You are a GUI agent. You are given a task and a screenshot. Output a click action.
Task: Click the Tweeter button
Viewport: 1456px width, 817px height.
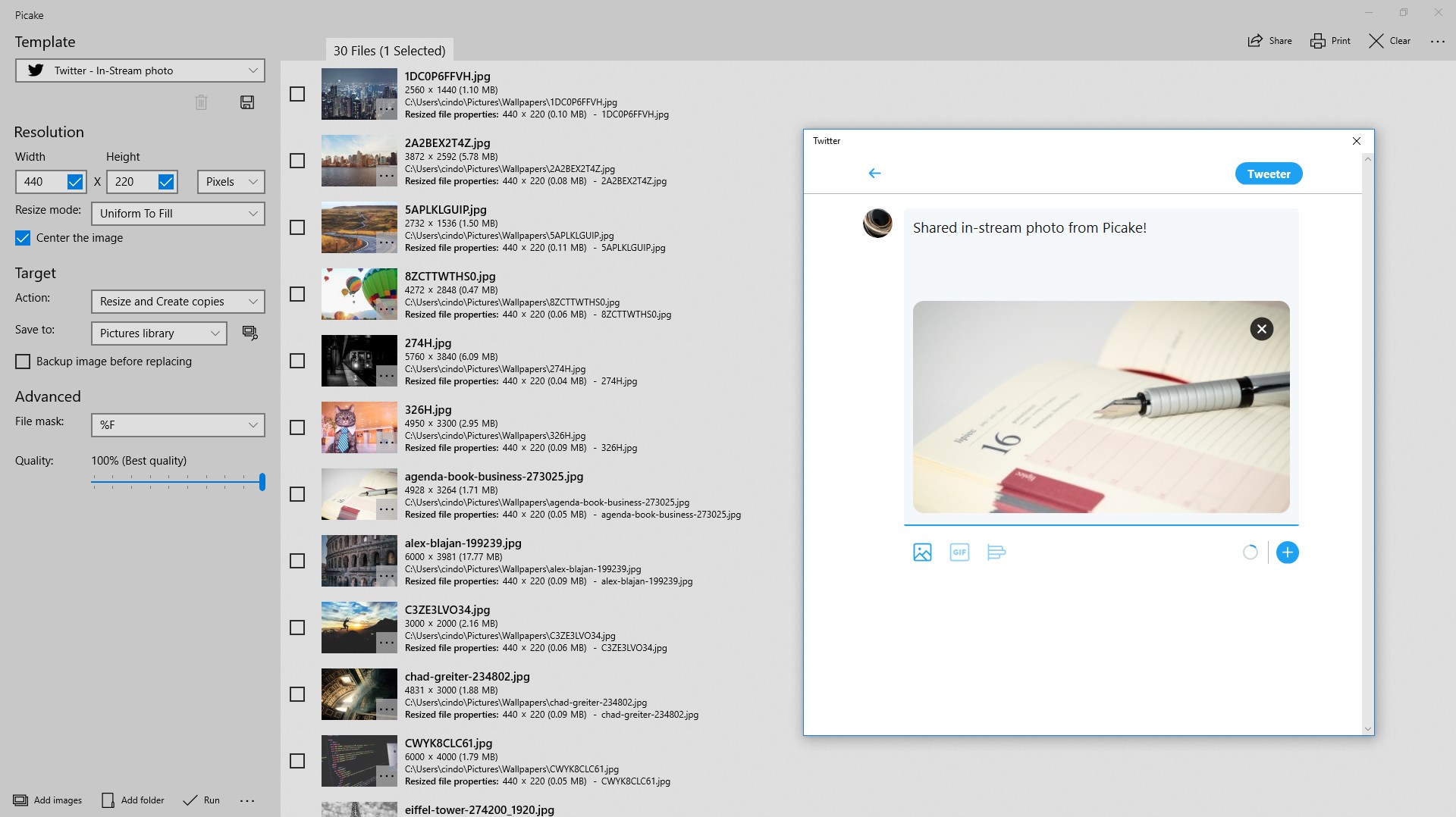(x=1269, y=174)
